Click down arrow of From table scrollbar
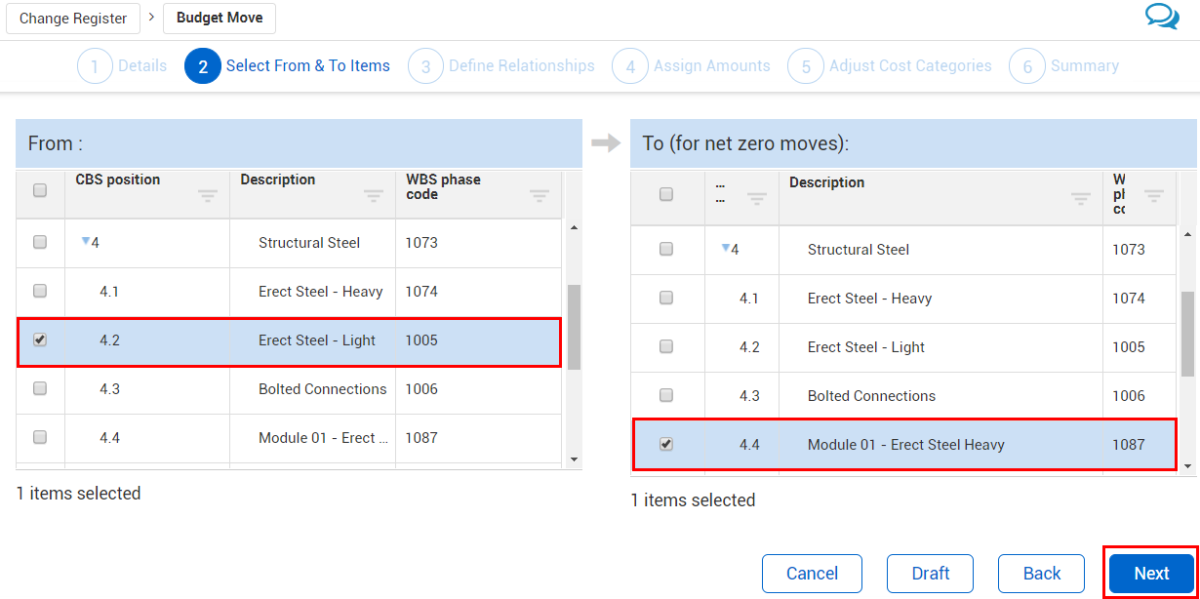 click(x=574, y=459)
